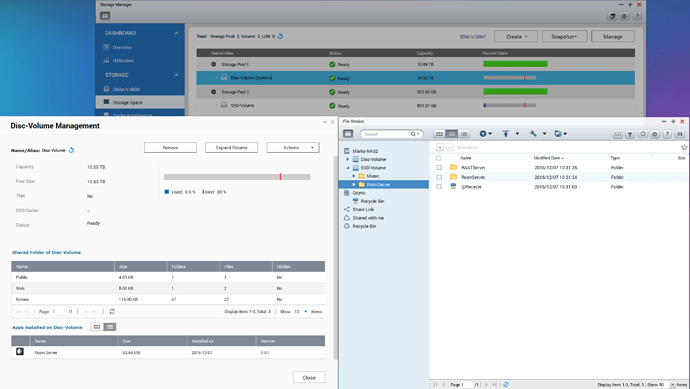Screen dimensions: 690x389
Task: Select Share Link in File Station tree
Action: point(363,209)
